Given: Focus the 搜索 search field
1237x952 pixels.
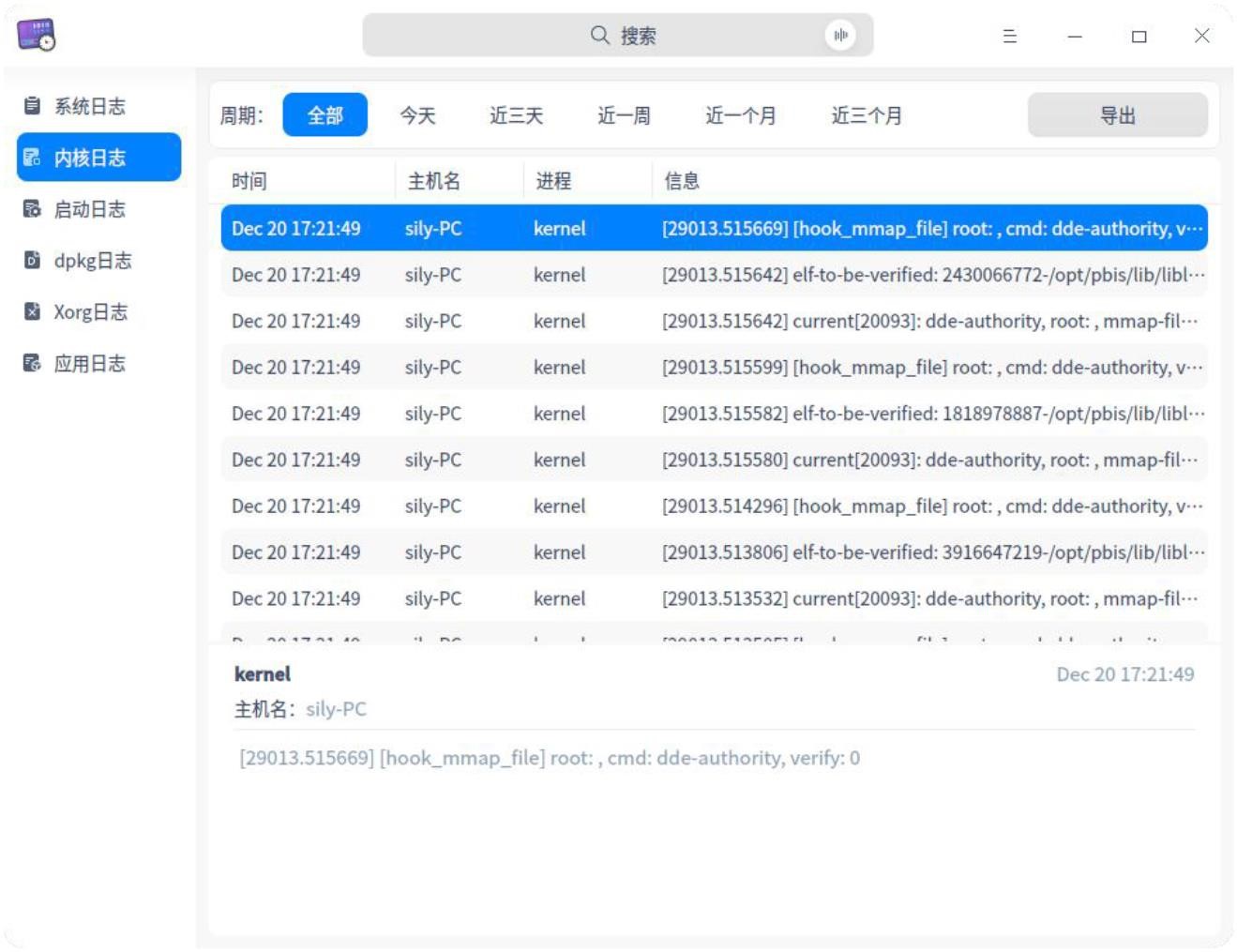Looking at the screenshot, I should (618, 36).
